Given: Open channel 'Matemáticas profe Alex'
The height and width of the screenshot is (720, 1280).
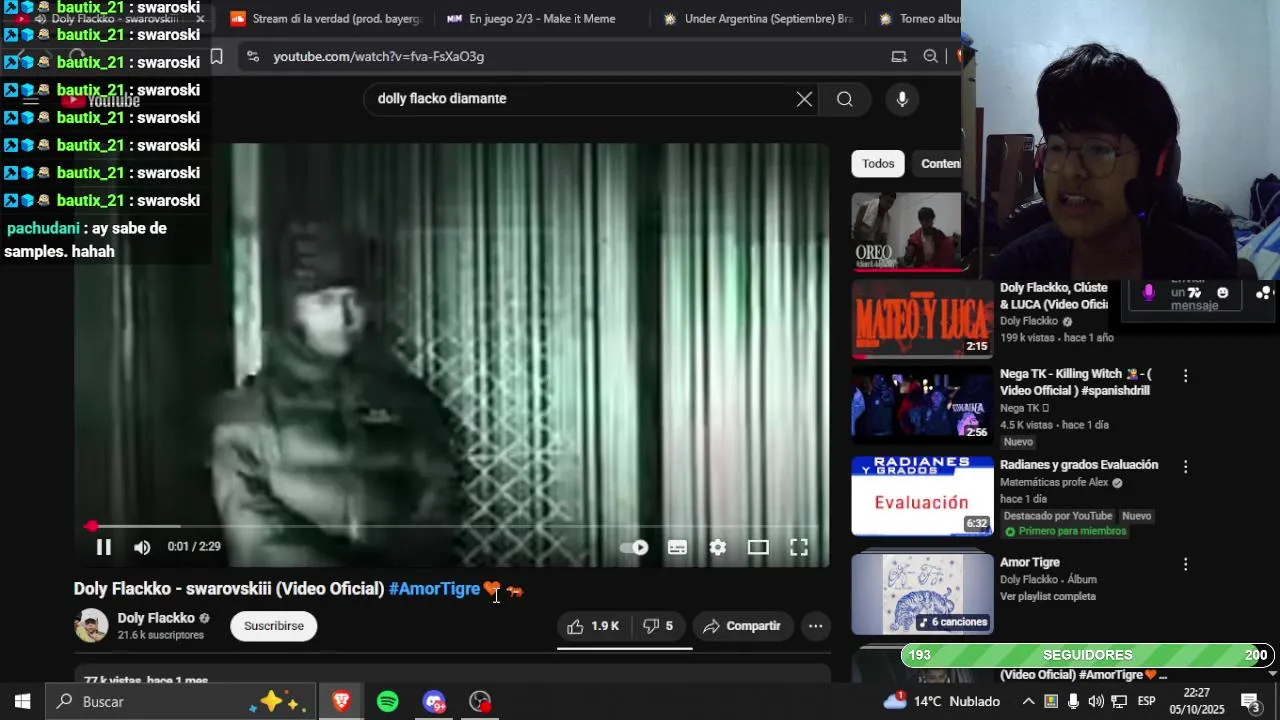Looking at the screenshot, I should [x=1055, y=482].
